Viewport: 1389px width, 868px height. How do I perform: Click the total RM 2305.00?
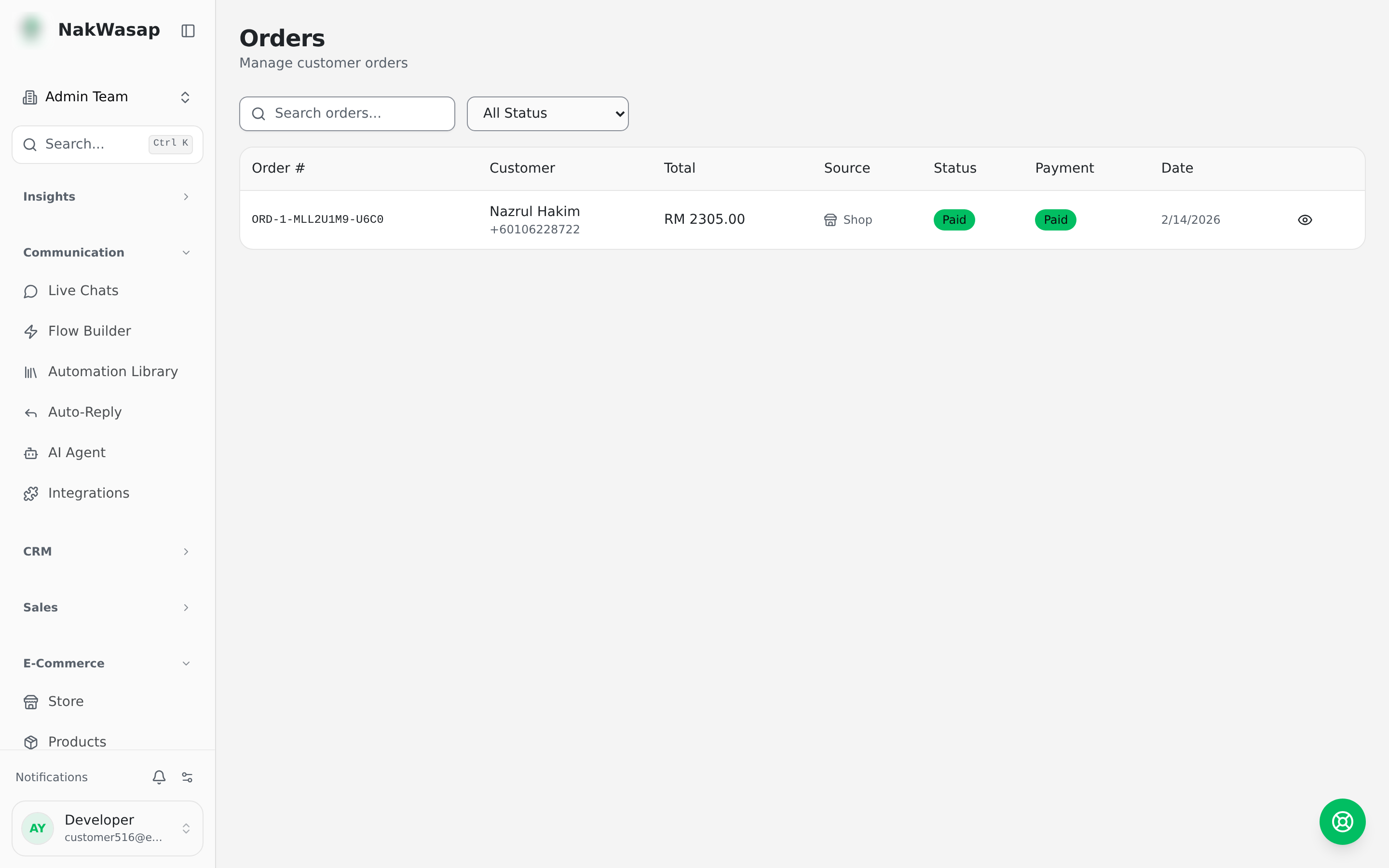click(x=704, y=219)
